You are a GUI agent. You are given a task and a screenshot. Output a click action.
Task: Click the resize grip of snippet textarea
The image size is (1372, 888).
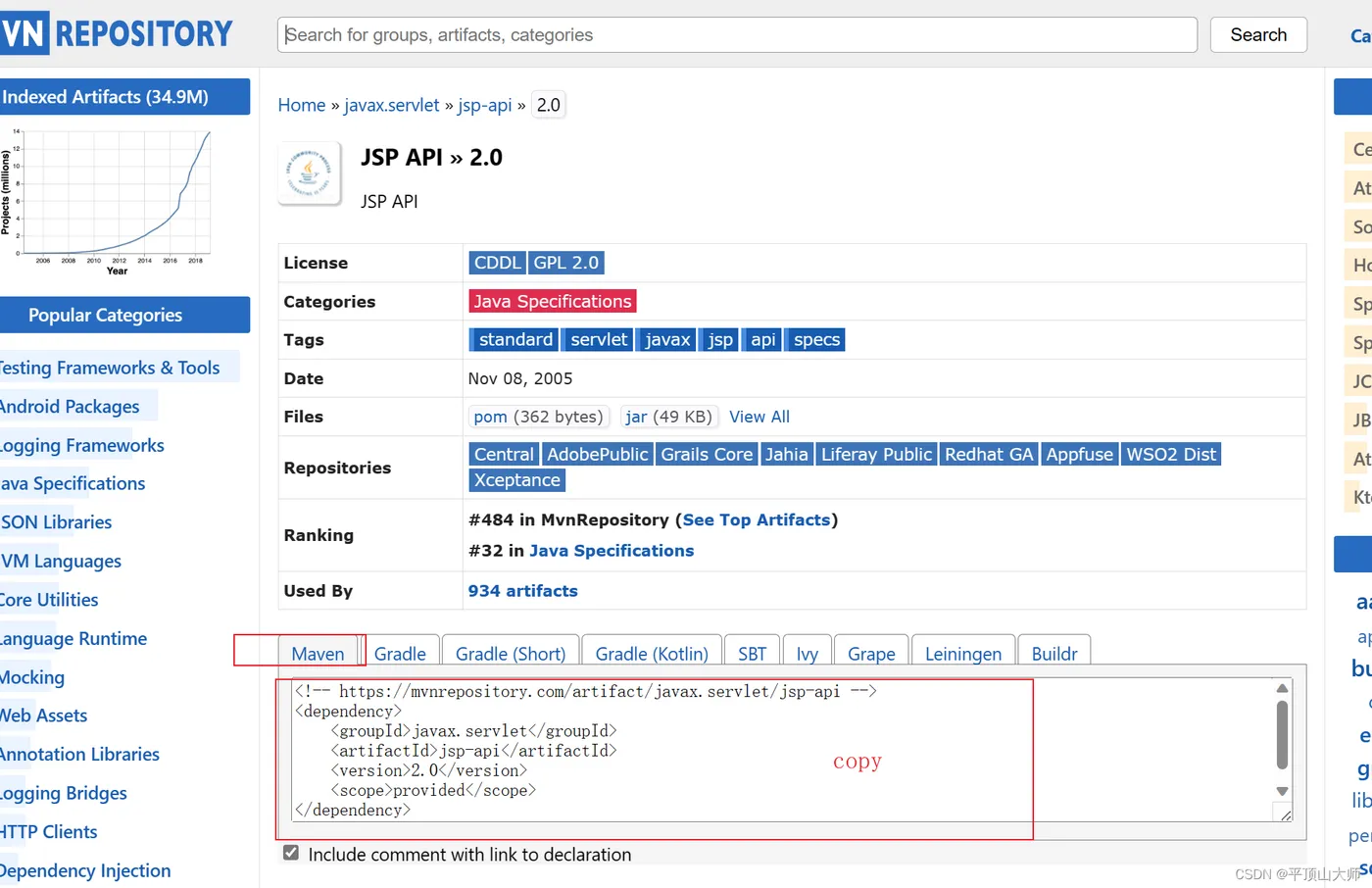coord(1286,814)
